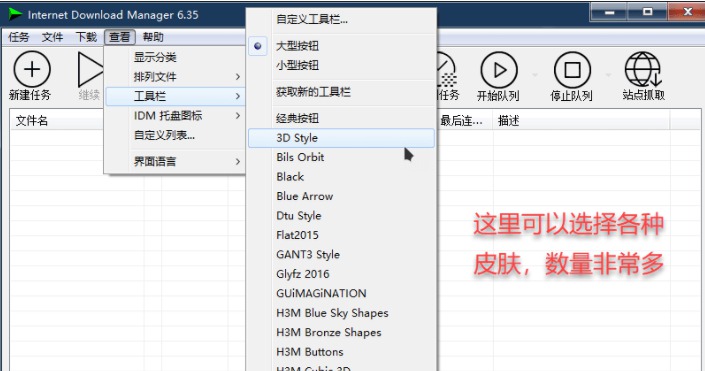Choose 获取新的工具栏
705x371 pixels.
point(342,92)
